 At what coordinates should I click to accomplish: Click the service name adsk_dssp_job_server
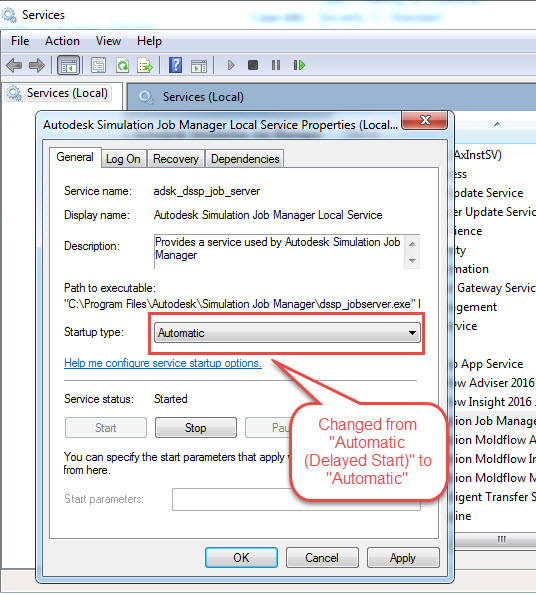coord(207,191)
